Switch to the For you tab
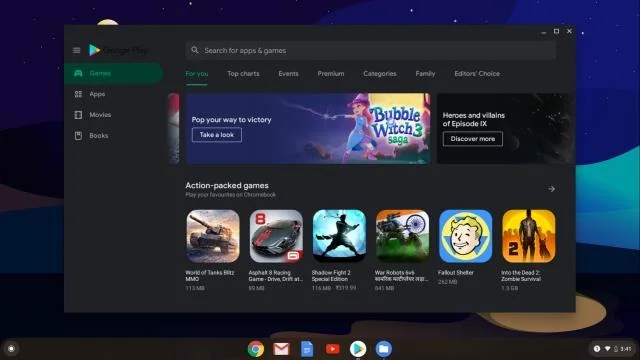This screenshot has height=360, width=640. click(197, 73)
